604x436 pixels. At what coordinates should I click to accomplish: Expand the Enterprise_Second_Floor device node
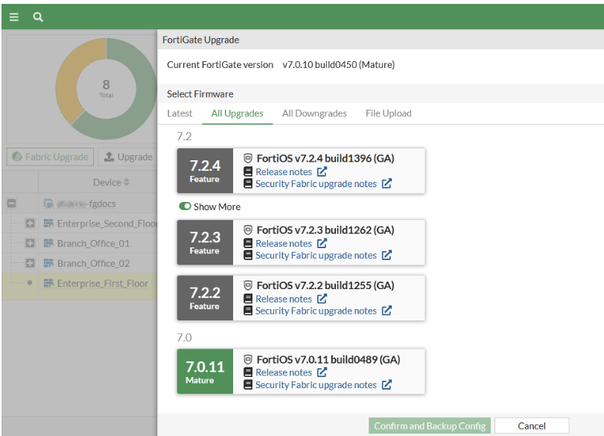click(x=30, y=223)
